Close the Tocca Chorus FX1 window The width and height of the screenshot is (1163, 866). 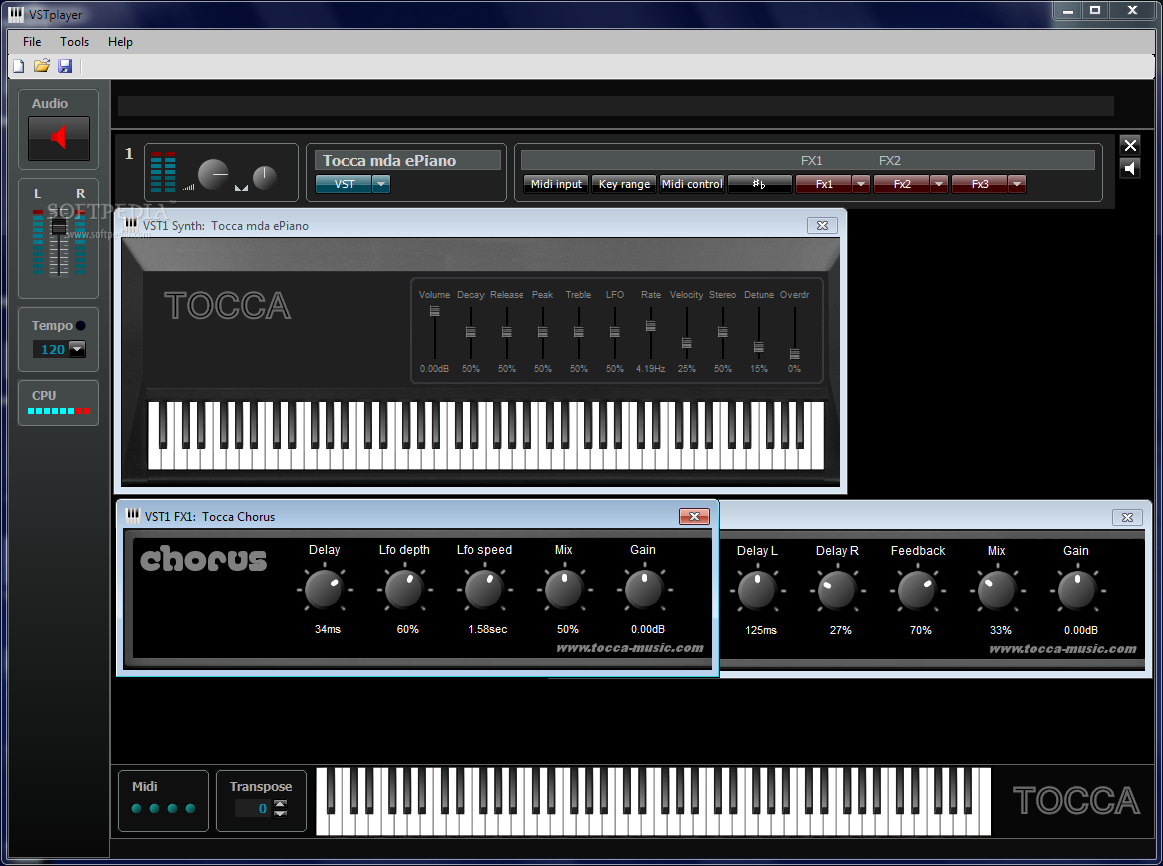pyautogui.click(x=694, y=516)
